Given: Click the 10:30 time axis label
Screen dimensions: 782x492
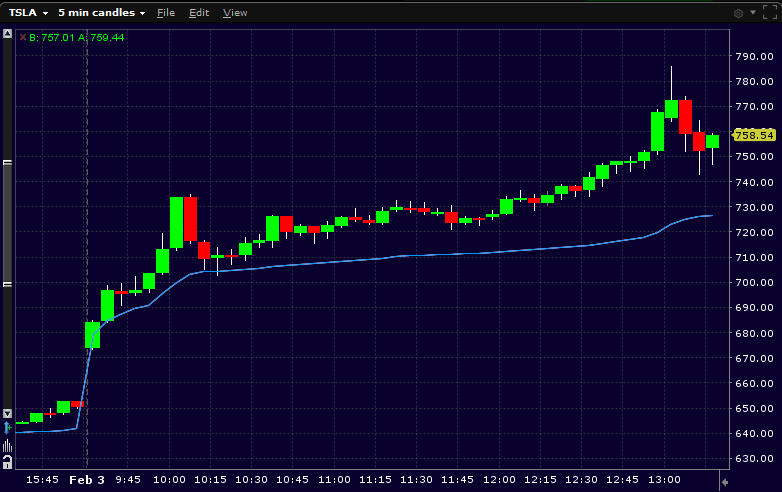Looking at the screenshot, I should point(251,480).
